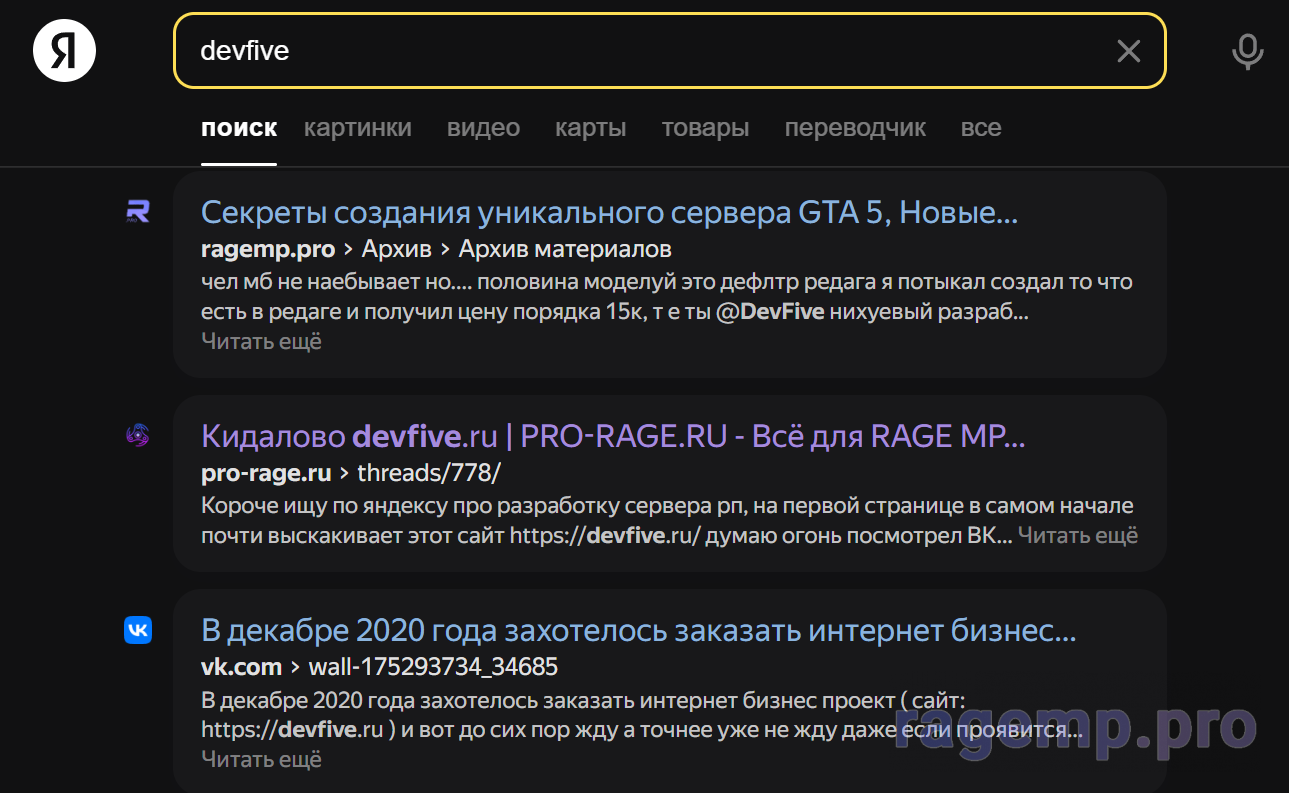This screenshot has height=793, width=1289.
Task: Click the Архив breadcrumb of ragemp.pro result
Action: coord(397,249)
